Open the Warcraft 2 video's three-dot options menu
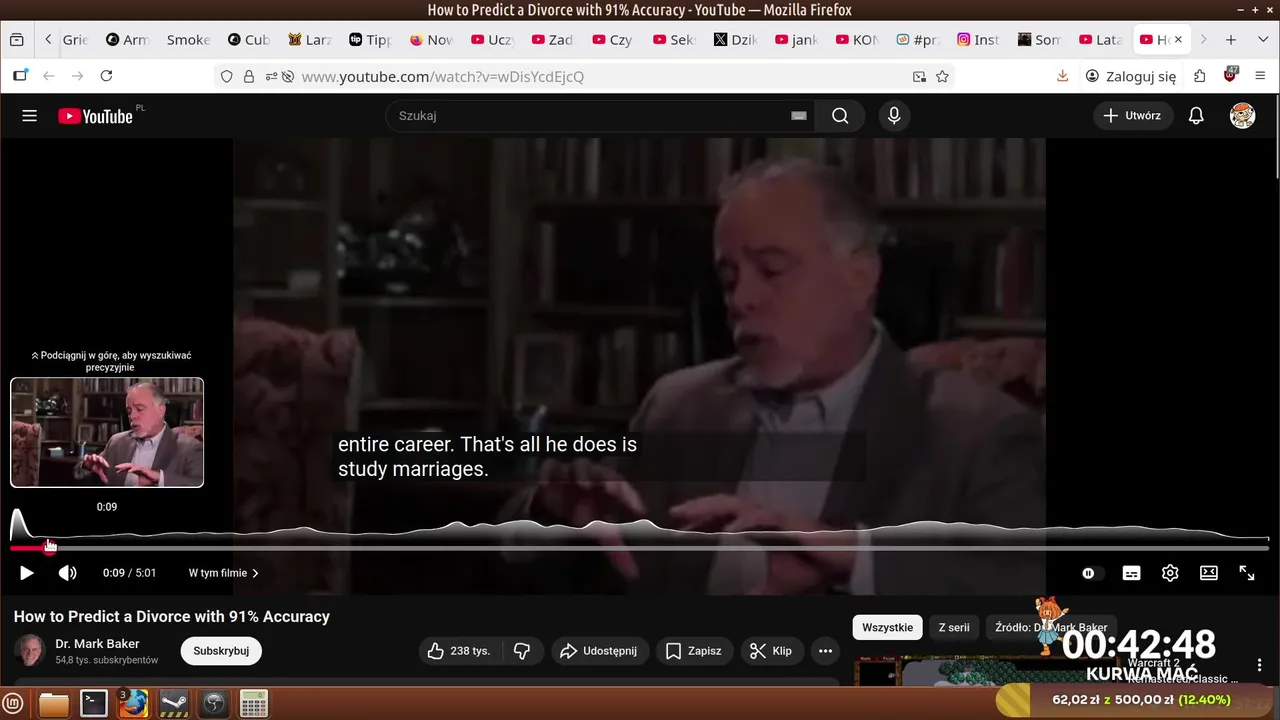The width and height of the screenshot is (1280, 720). tap(1259, 665)
